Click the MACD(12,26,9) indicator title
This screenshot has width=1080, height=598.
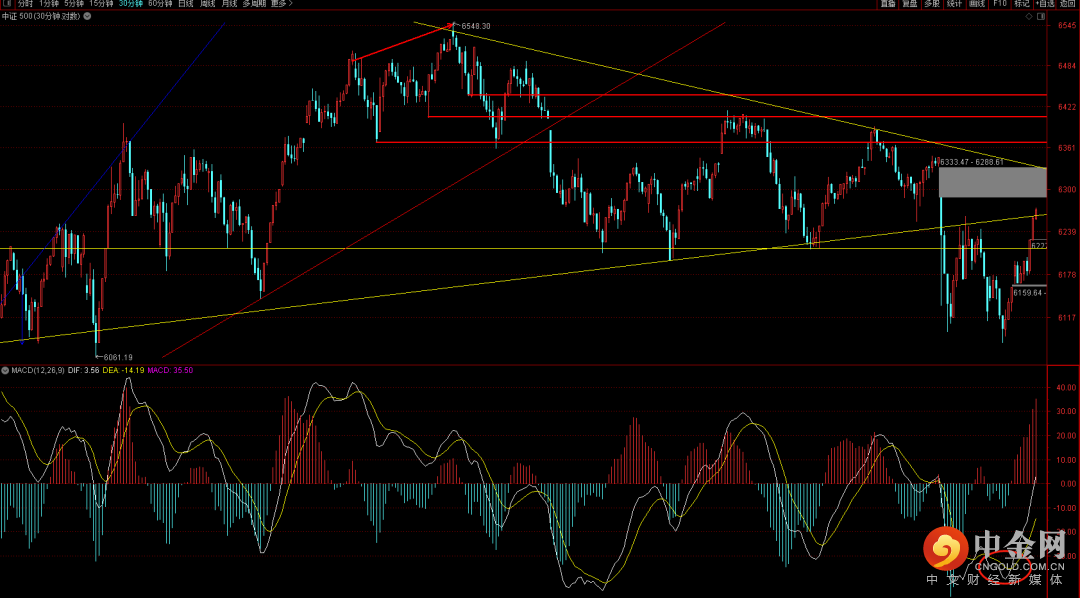pyautogui.click(x=38, y=371)
